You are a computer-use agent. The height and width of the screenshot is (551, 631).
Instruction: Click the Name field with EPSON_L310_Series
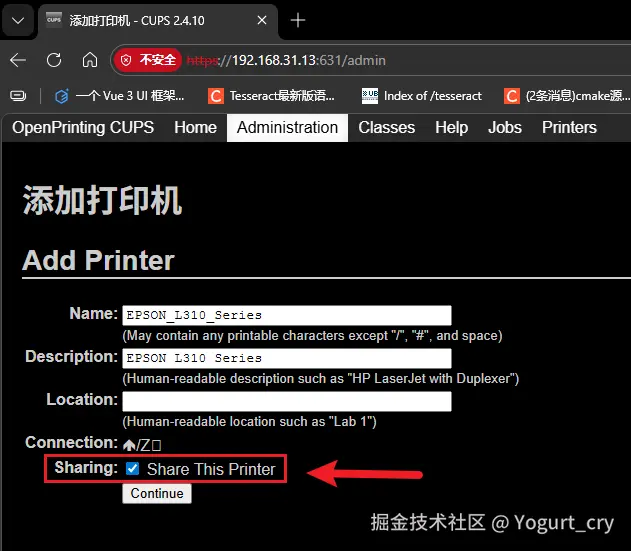287,315
